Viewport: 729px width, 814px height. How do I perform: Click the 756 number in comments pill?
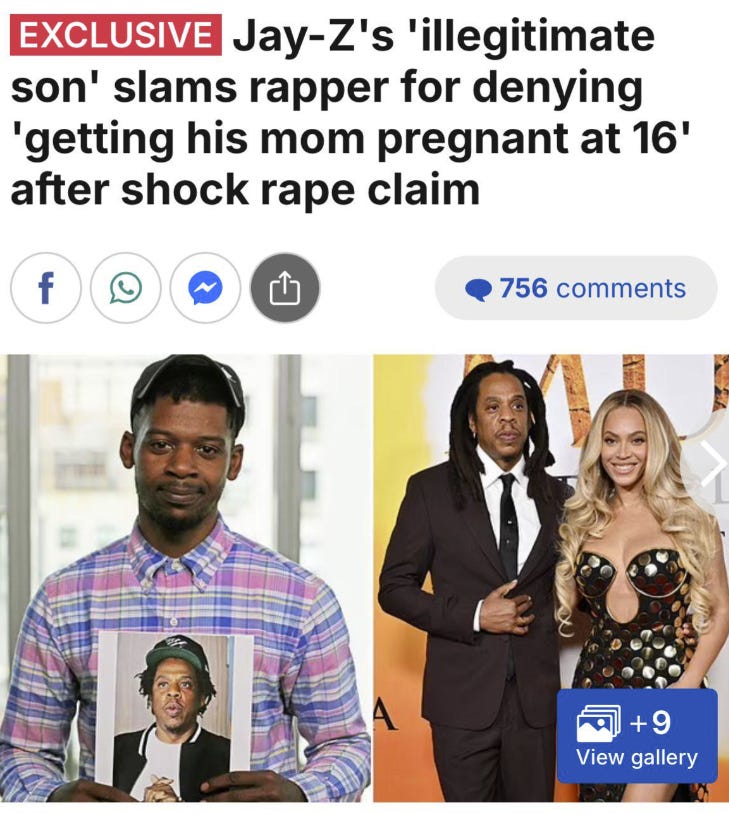[523, 288]
